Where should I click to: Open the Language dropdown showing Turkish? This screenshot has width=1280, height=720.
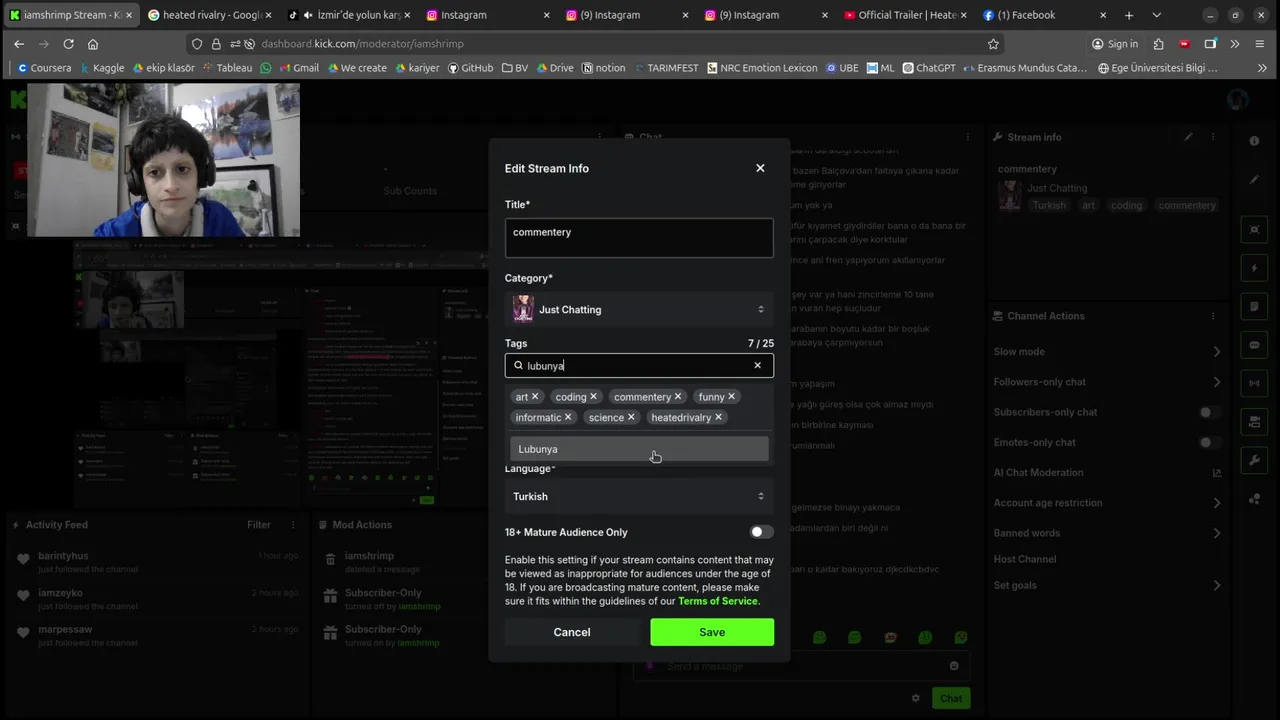pyautogui.click(x=639, y=496)
